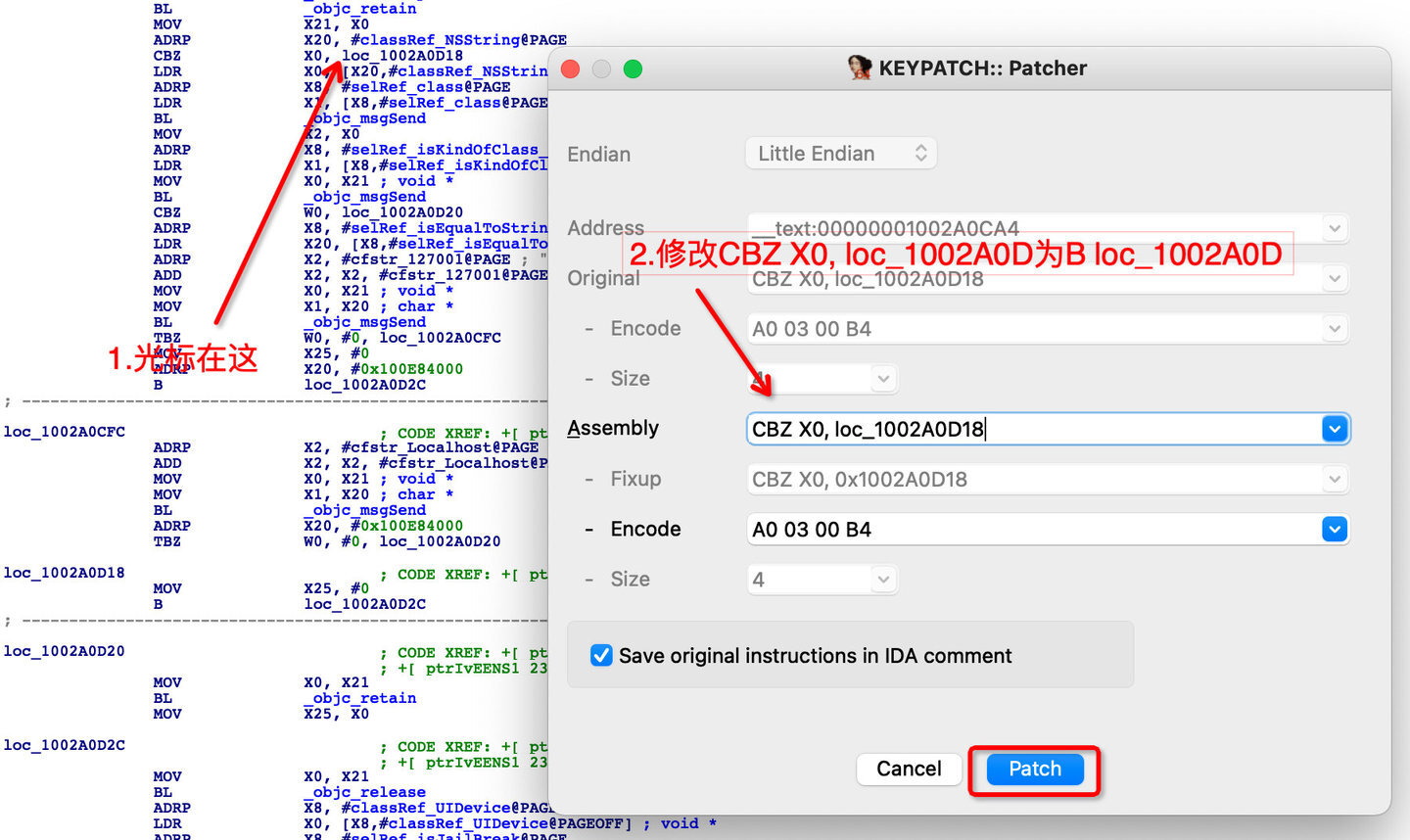Expand the Original instruction dropdown arrow
This screenshot has width=1410, height=840.
coord(1334,279)
